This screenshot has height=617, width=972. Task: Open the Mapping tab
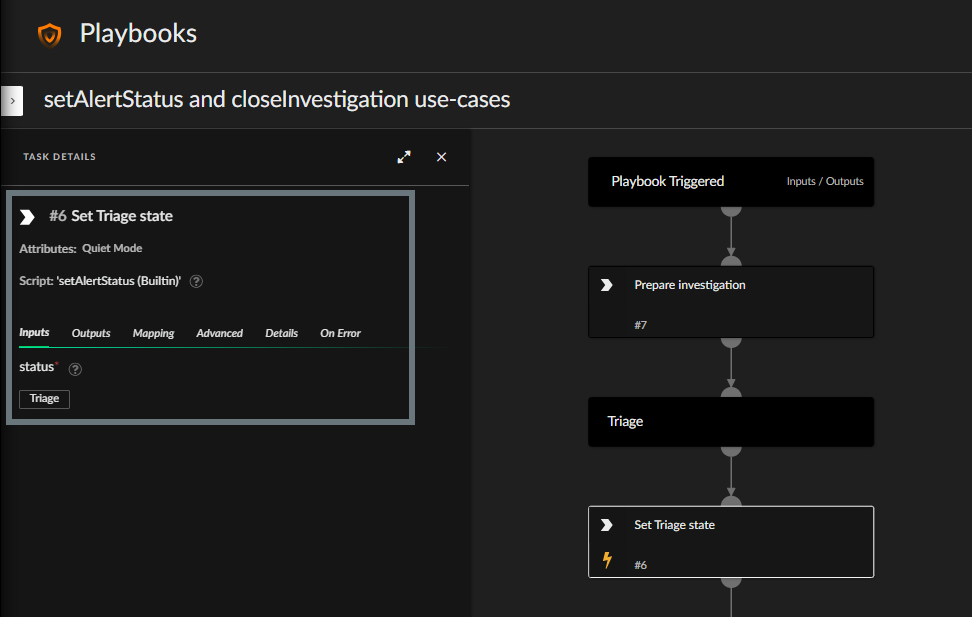point(153,333)
